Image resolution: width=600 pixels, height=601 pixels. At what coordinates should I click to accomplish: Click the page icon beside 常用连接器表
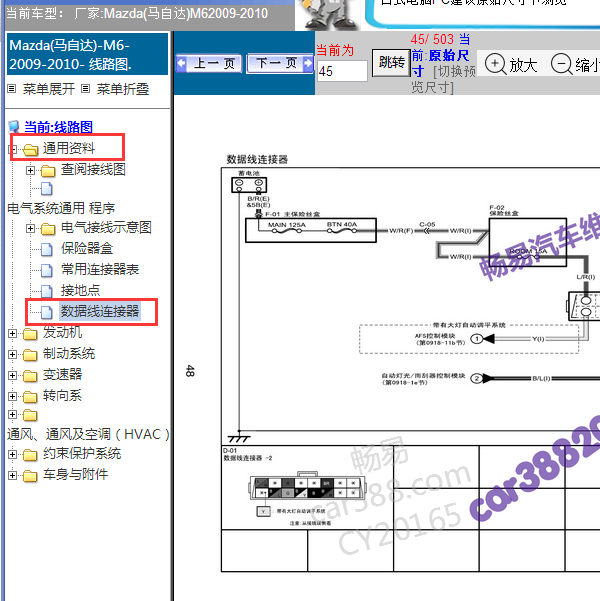click(x=47, y=270)
